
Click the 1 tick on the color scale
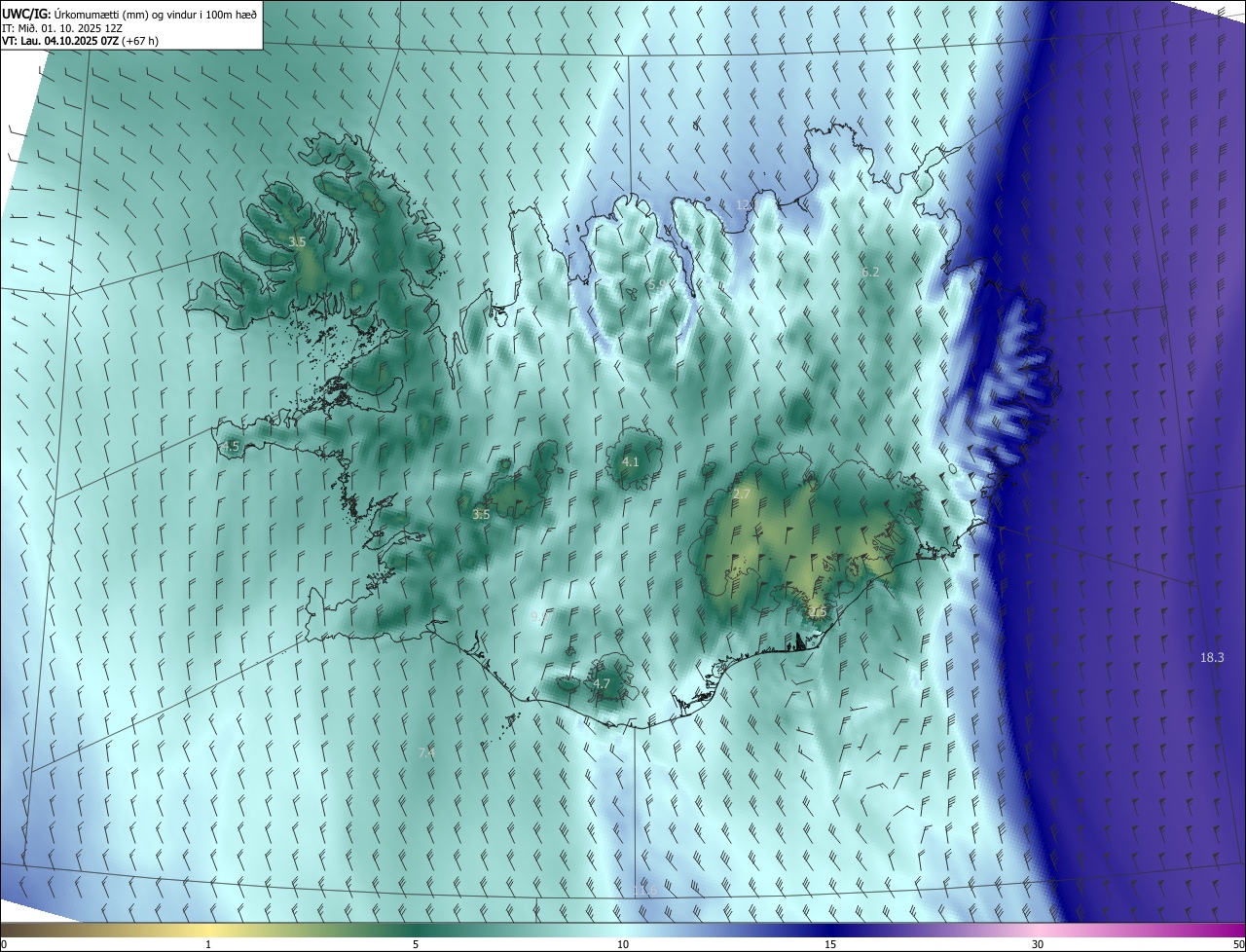pos(208,945)
